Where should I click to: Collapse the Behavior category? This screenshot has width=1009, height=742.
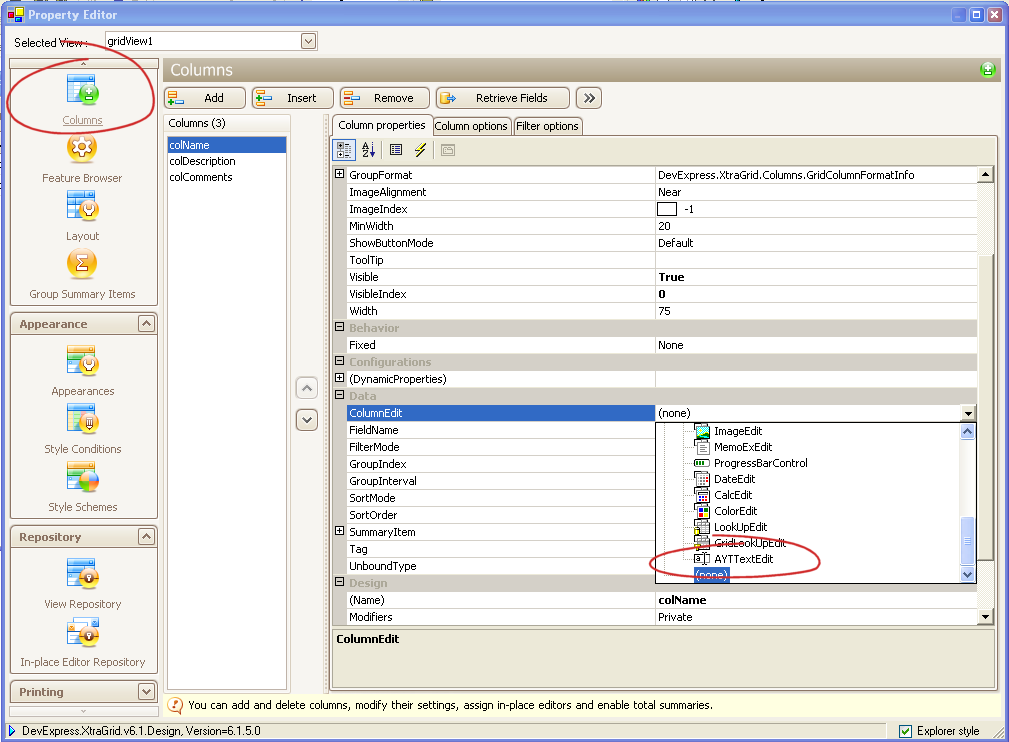coord(340,327)
